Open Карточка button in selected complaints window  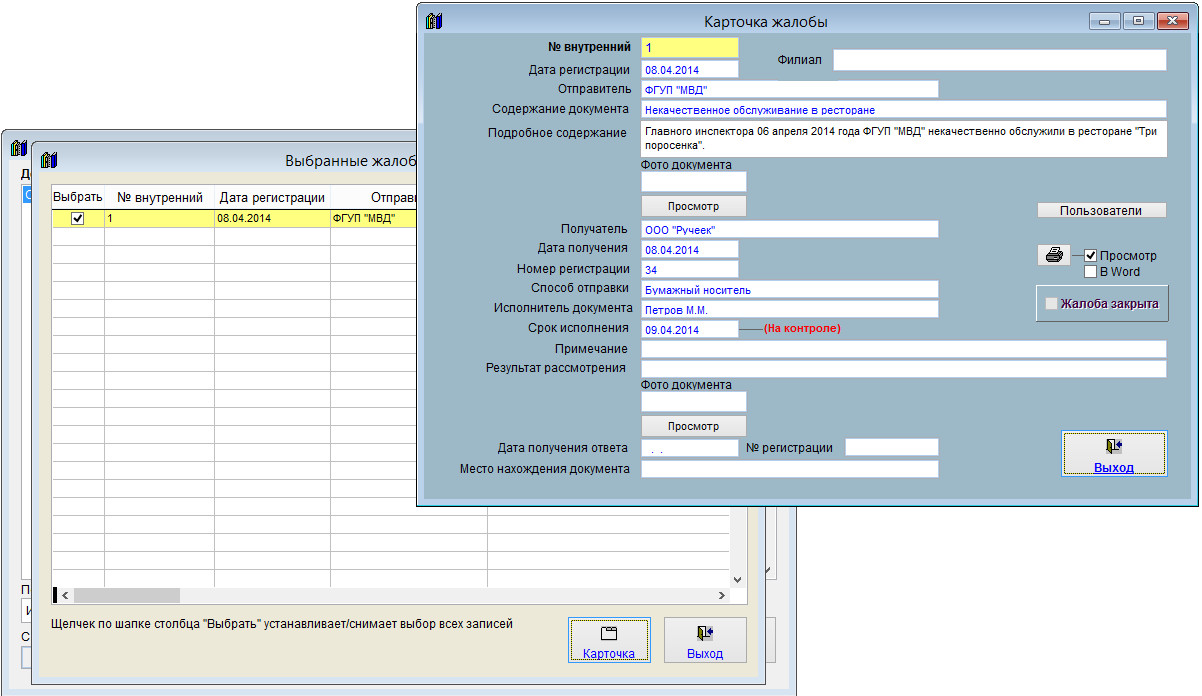tap(609, 640)
